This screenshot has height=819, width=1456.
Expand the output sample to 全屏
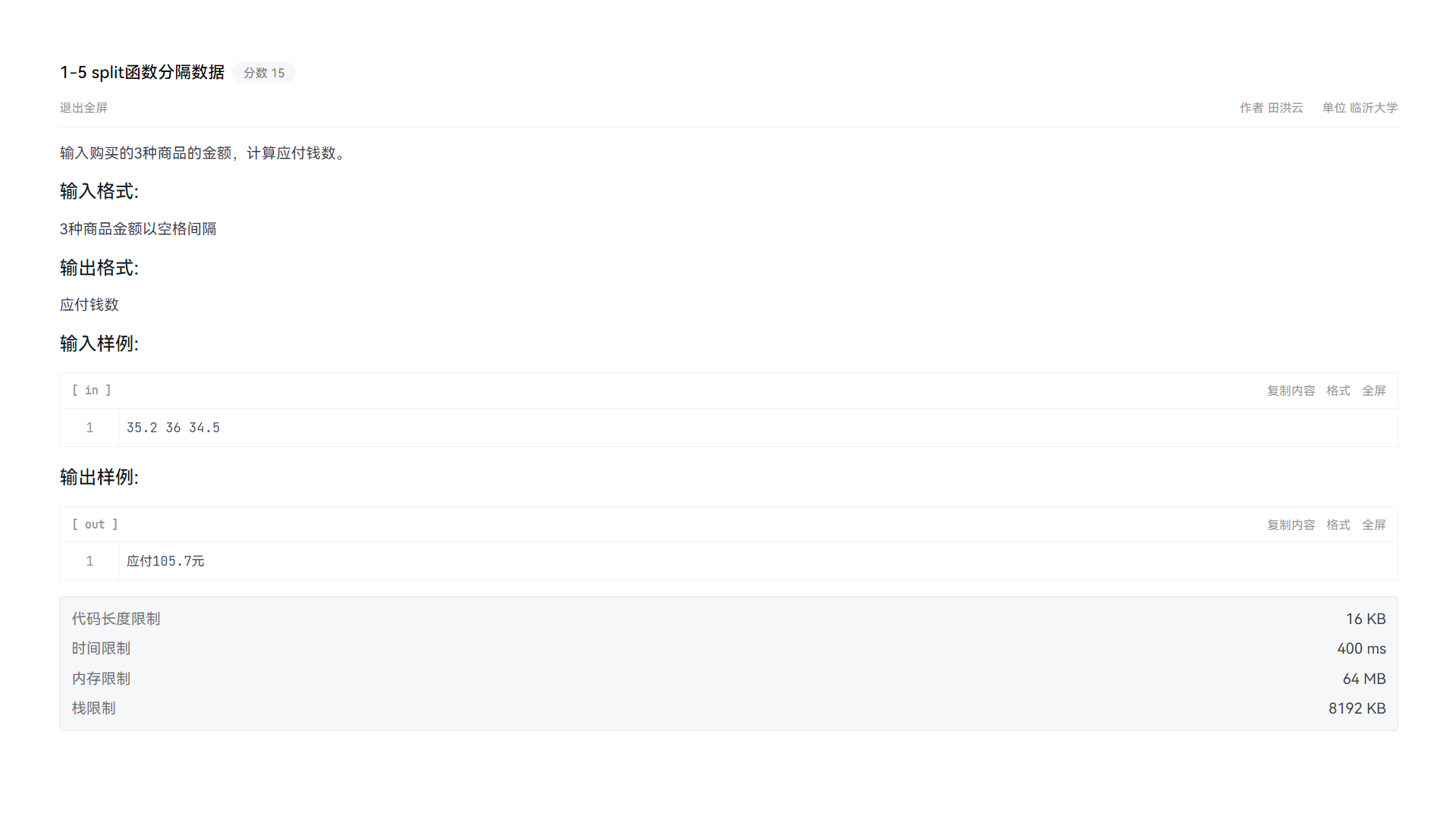click(1373, 525)
